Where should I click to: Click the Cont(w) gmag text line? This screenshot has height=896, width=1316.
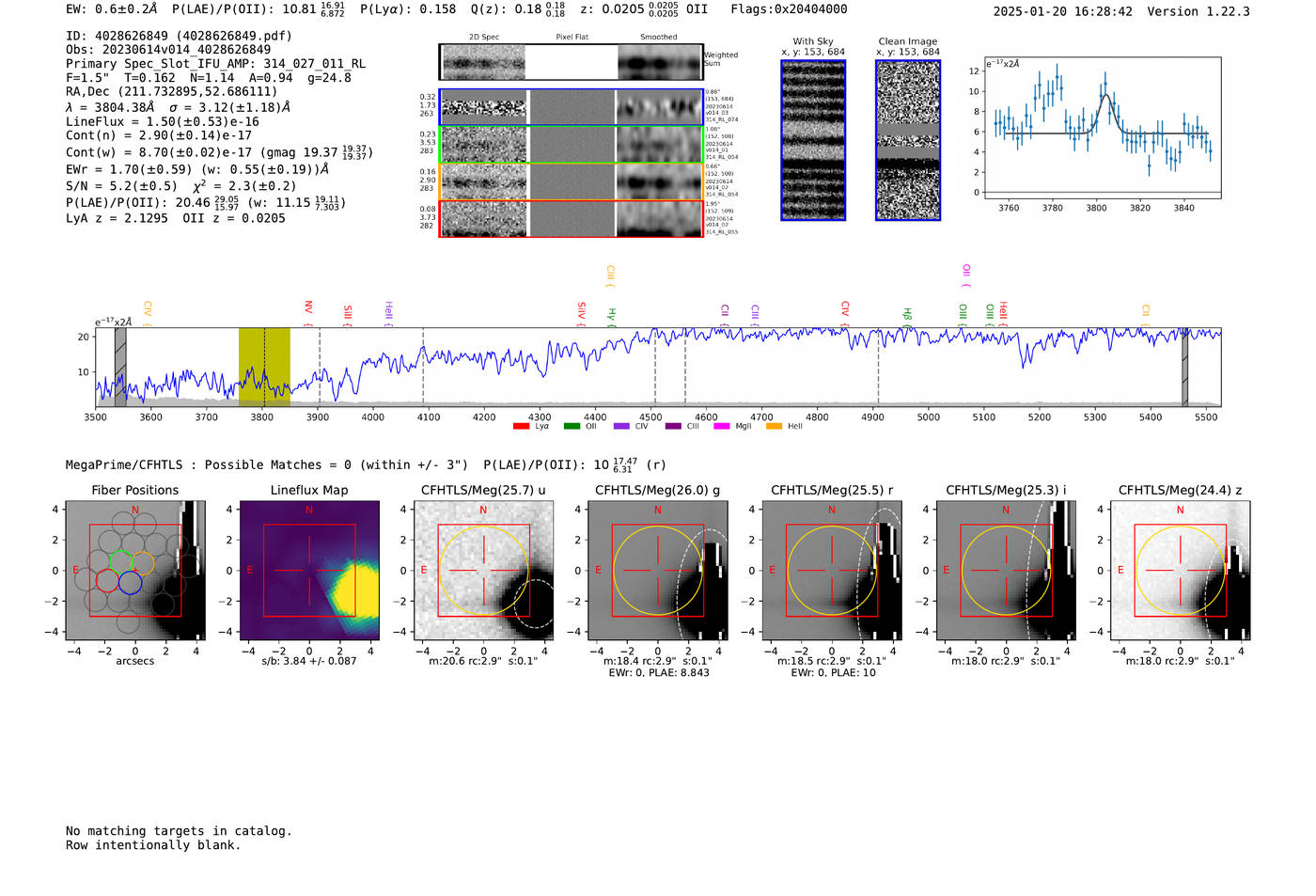(x=220, y=152)
